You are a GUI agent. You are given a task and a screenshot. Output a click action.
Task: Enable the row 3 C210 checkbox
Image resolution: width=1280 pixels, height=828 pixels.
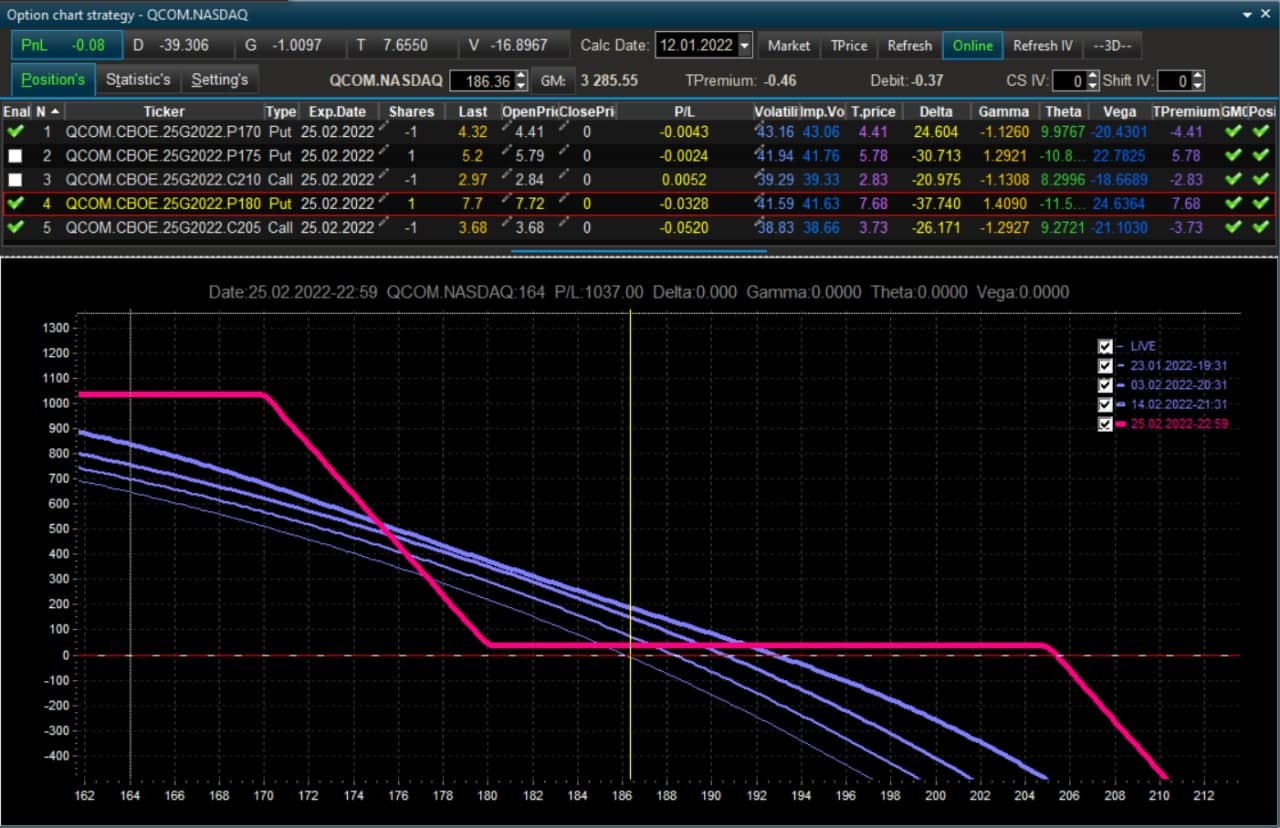[x=15, y=180]
